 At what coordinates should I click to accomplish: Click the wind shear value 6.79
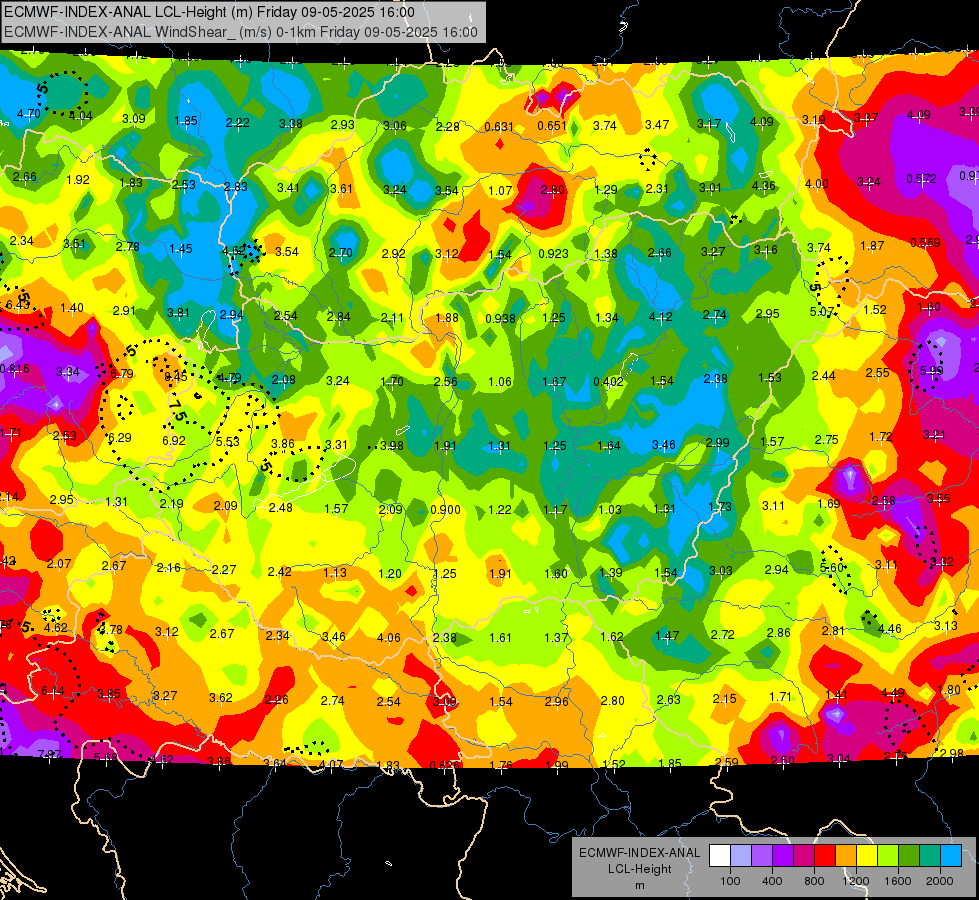122,373
